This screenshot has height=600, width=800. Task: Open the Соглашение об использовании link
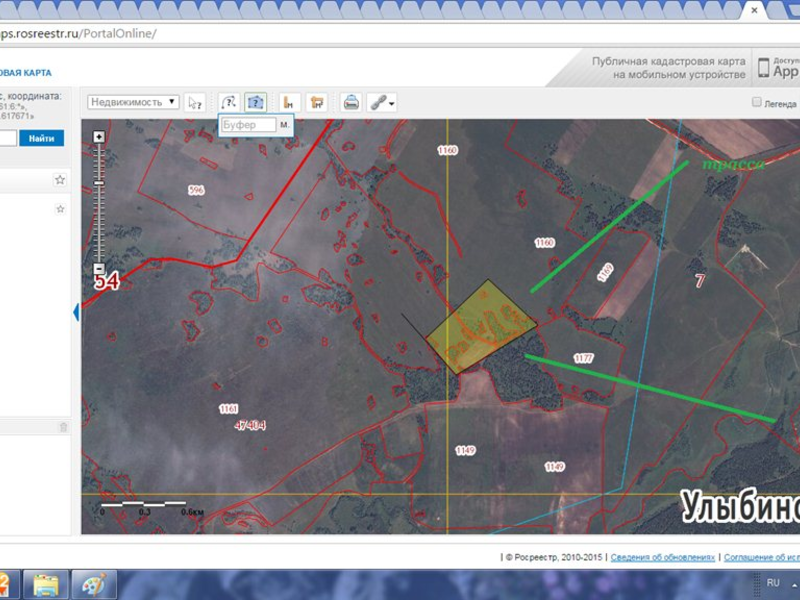[x=762, y=557]
